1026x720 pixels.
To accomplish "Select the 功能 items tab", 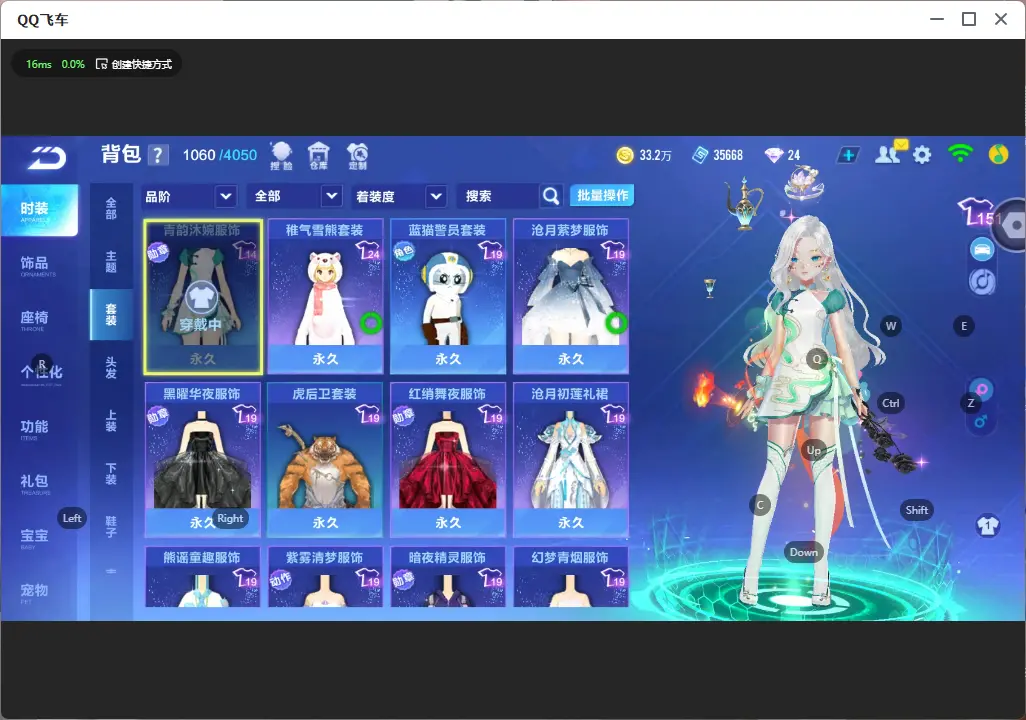I will [35, 428].
